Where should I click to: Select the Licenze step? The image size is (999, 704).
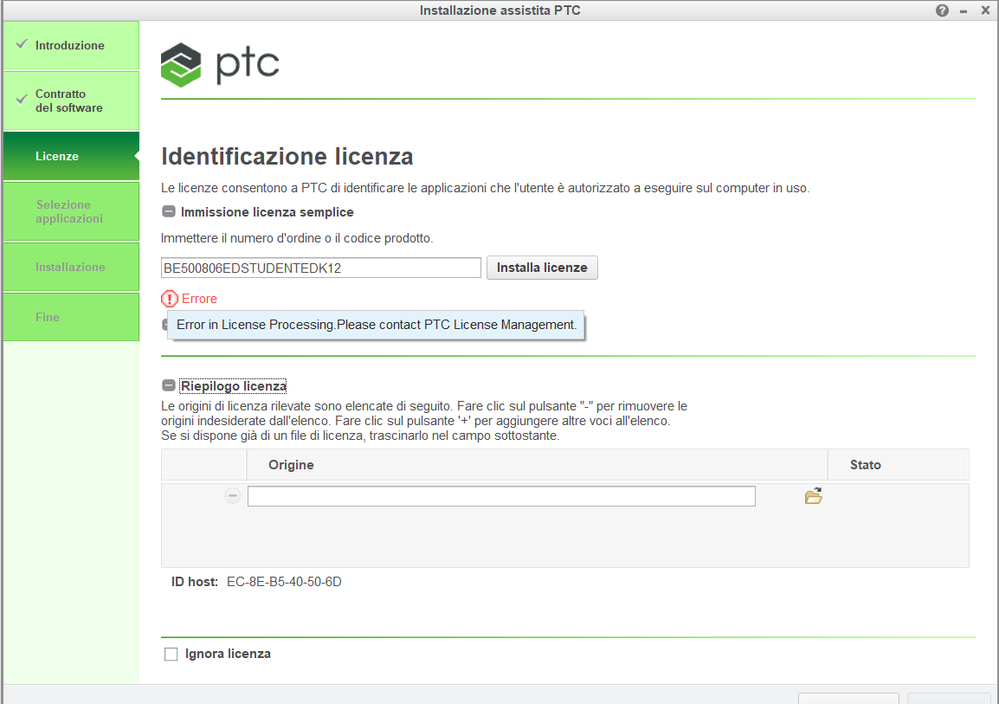click(x=71, y=156)
